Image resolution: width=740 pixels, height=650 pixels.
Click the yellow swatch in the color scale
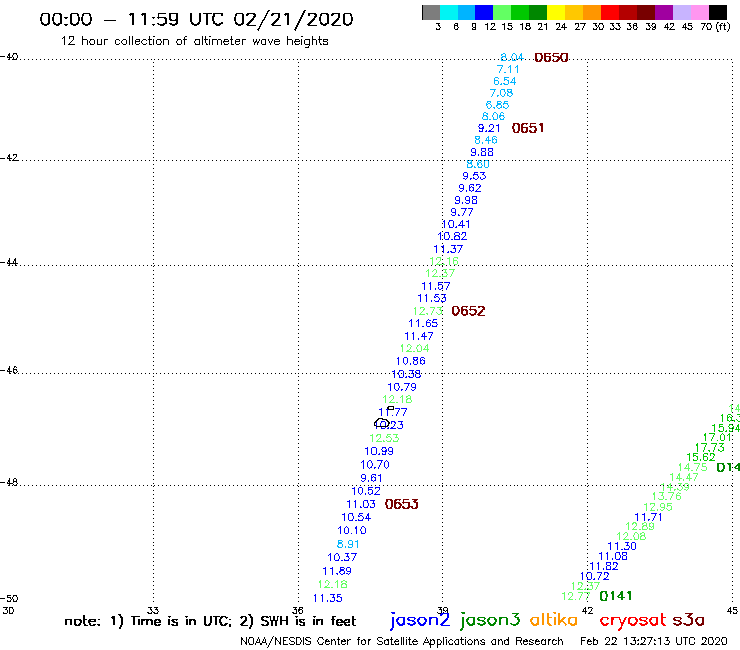coord(556,12)
